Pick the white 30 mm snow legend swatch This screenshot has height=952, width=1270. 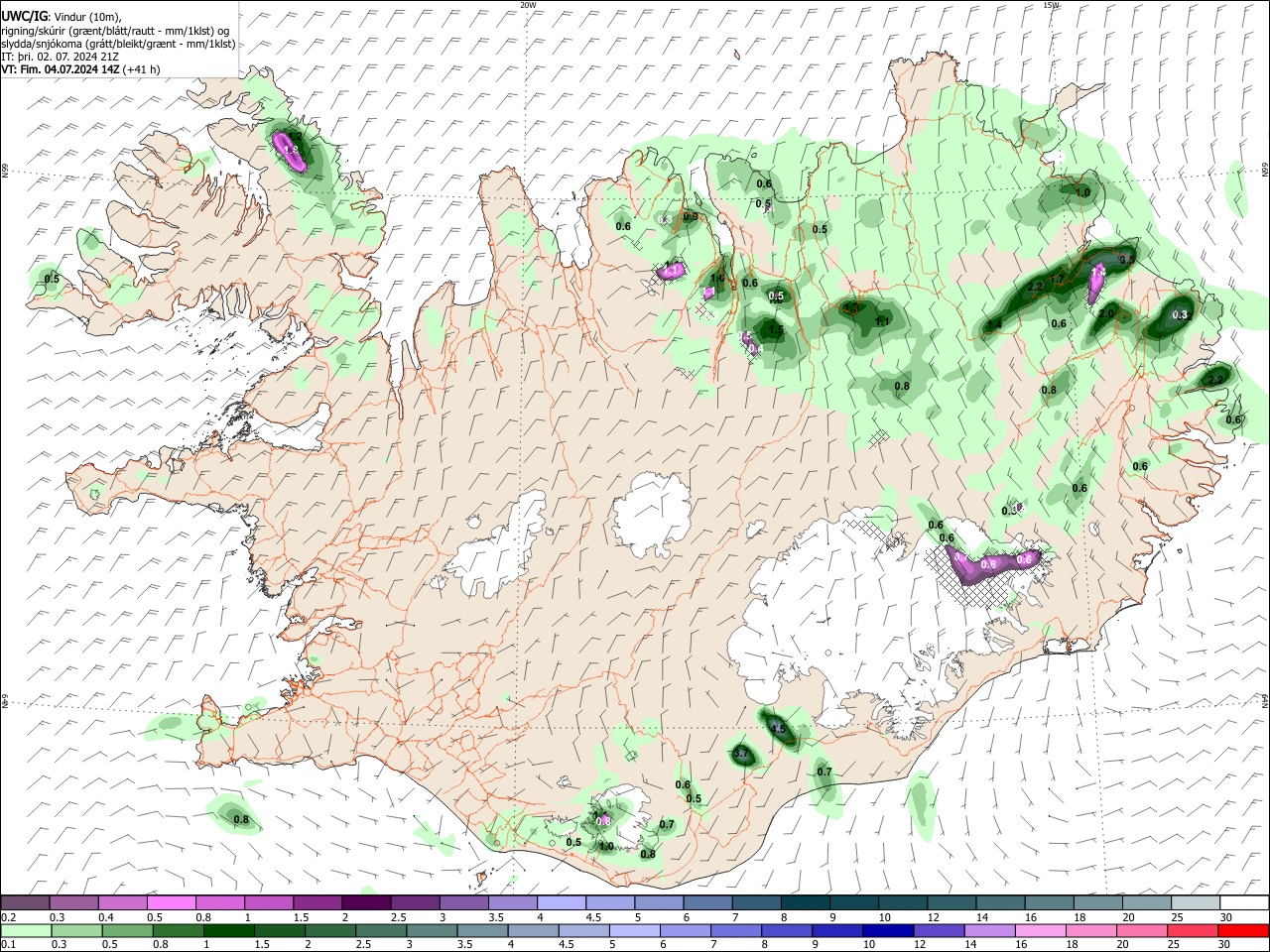[x=1243, y=903]
